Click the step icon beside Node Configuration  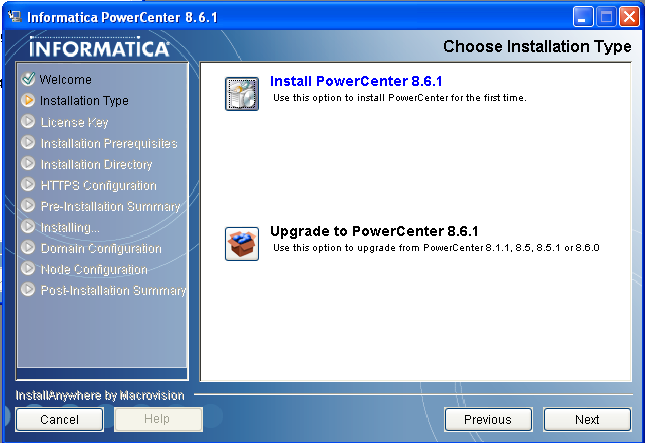28,268
